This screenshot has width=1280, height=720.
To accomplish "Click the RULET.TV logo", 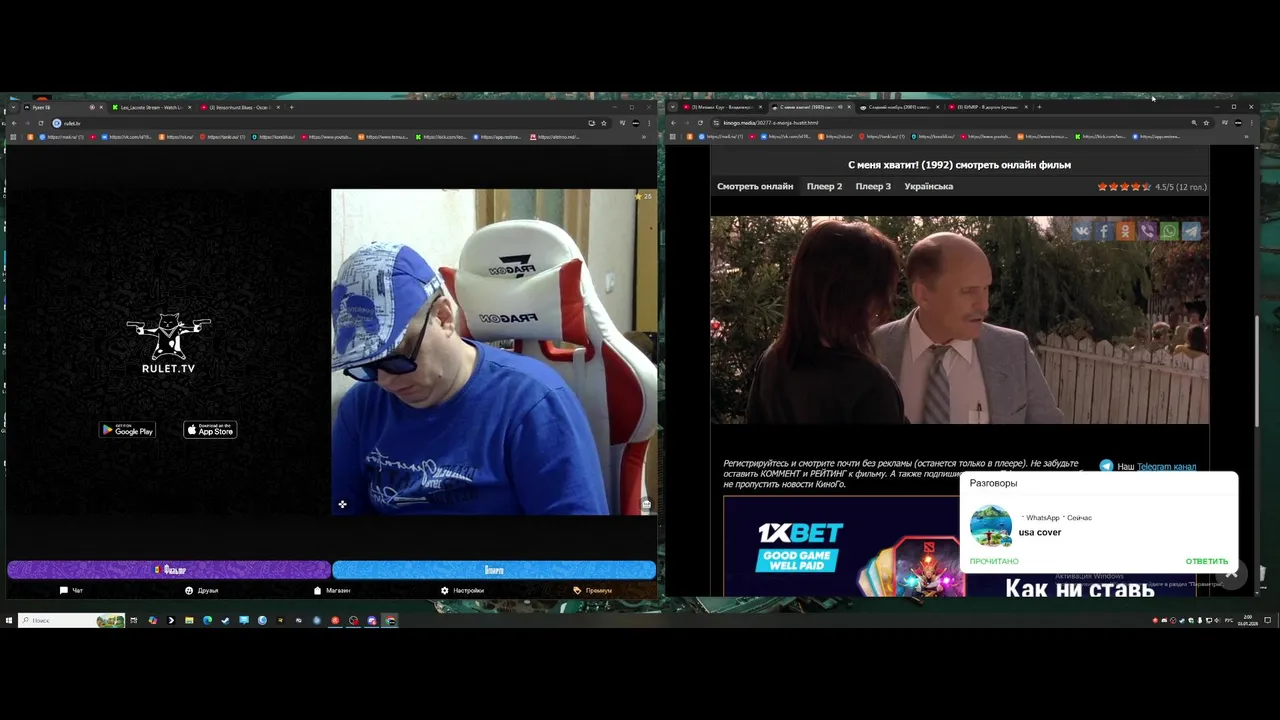I will click(x=168, y=344).
